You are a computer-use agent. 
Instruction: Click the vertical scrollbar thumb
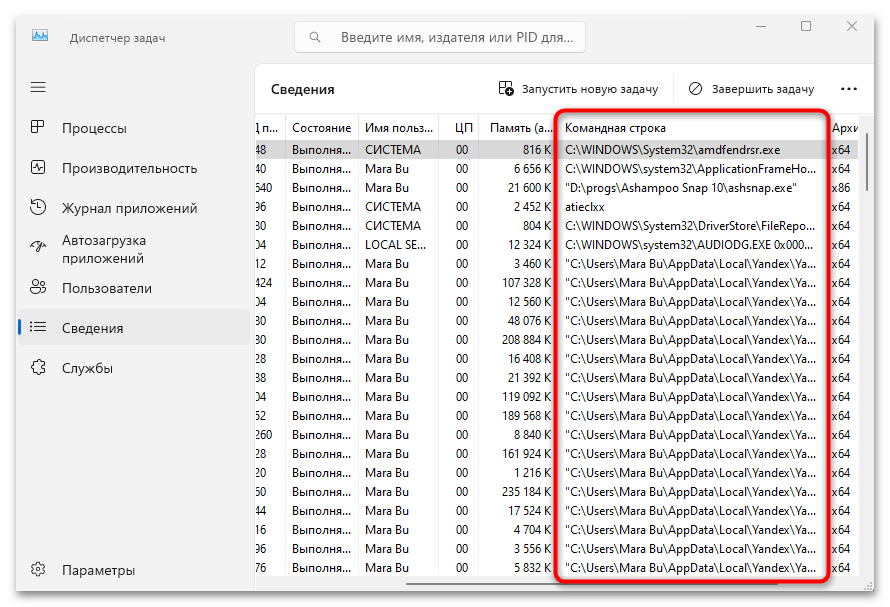pos(866,162)
